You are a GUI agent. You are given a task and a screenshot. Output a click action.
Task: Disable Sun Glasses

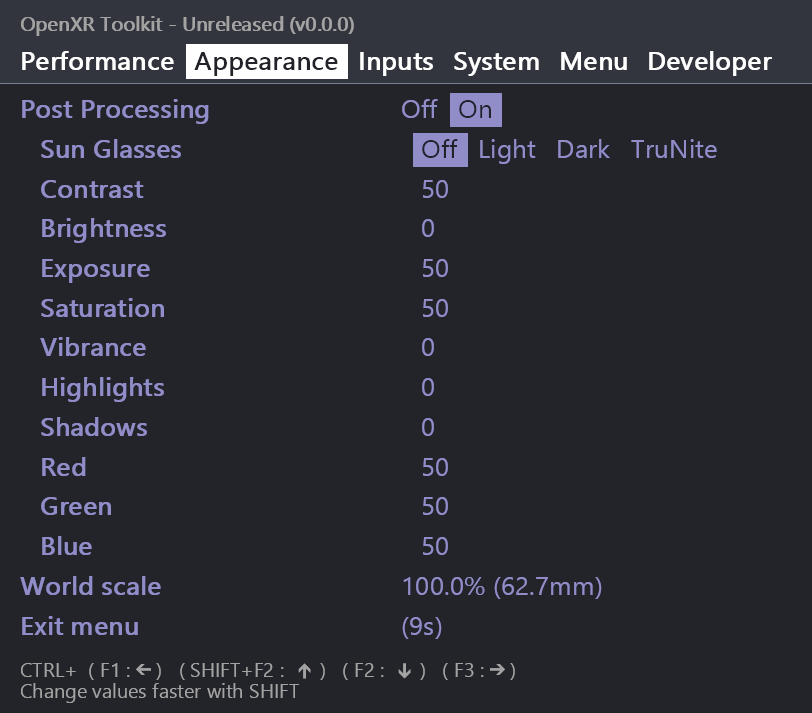pos(438,149)
